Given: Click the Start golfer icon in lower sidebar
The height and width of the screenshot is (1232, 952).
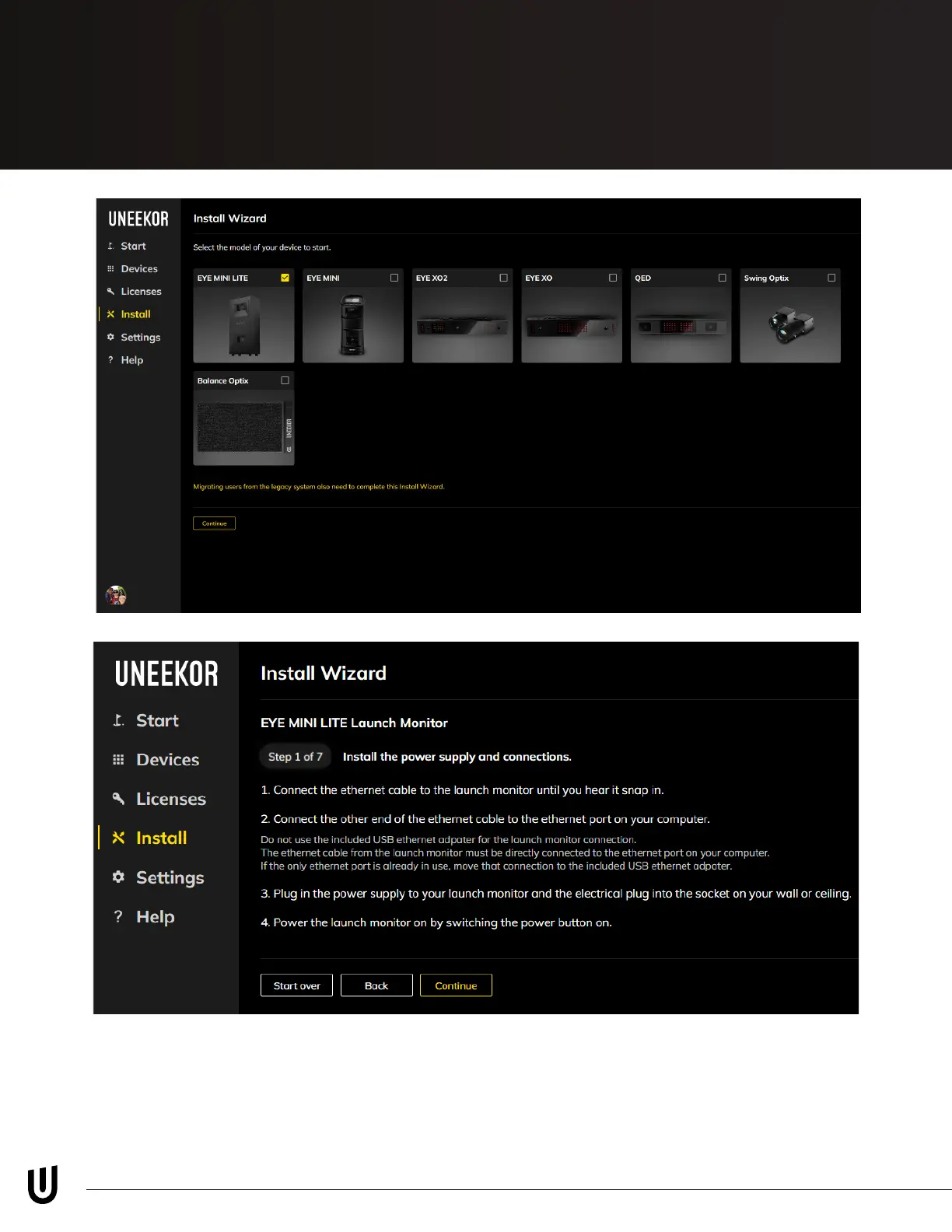Looking at the screenshot, I should pyautogui.click(x=118, y=720).
